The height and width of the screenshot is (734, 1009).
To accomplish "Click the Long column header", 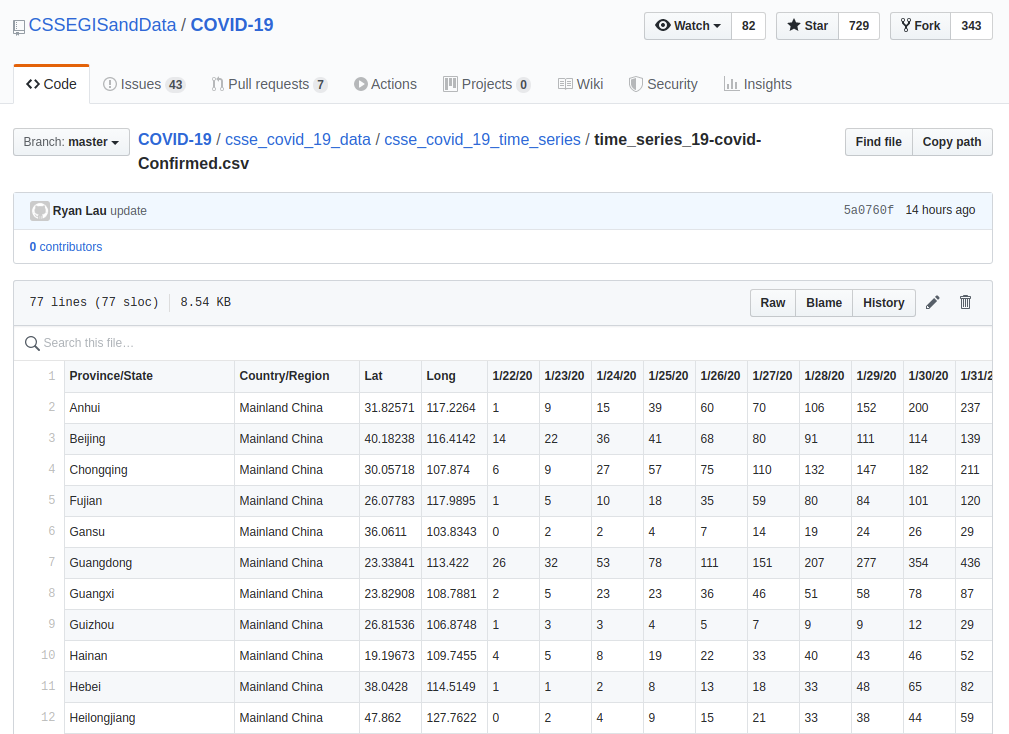I will pyautogui.click(x=454, y=376).
